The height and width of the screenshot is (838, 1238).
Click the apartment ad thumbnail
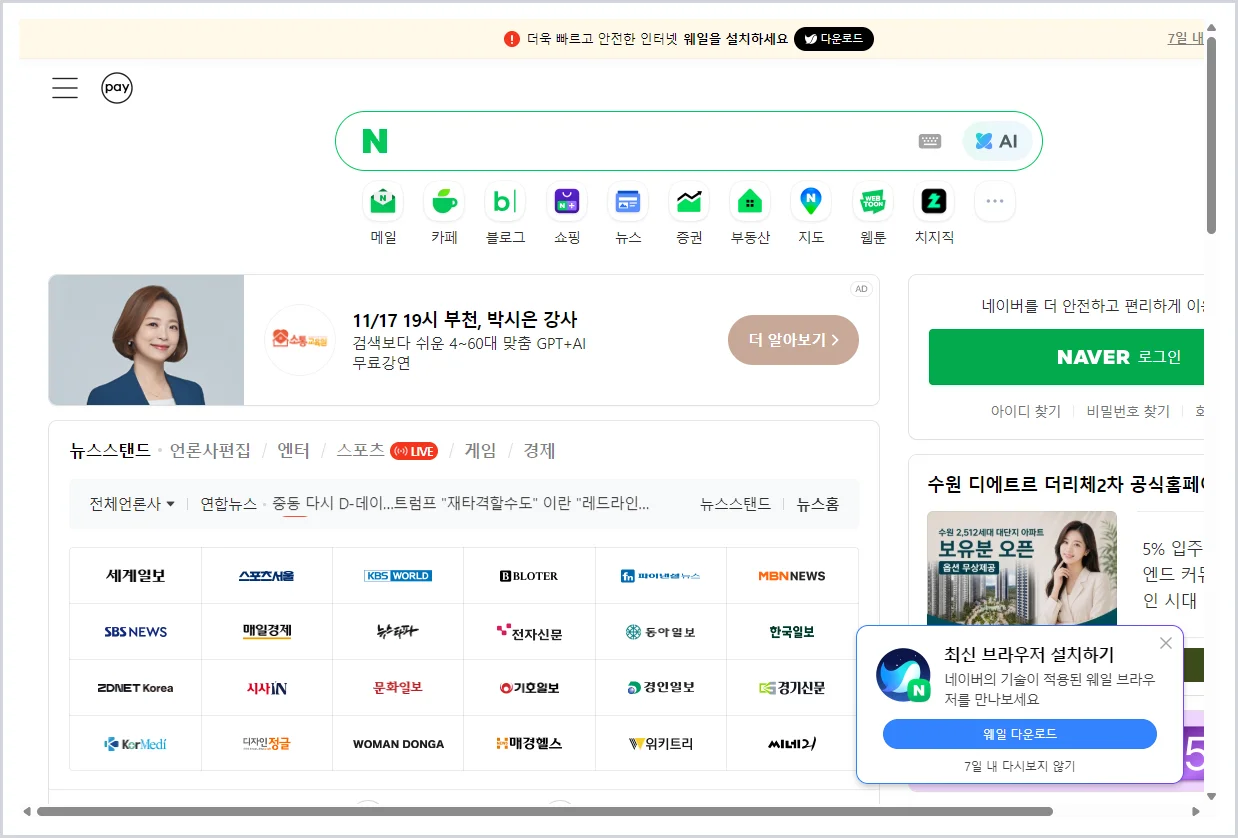pos(1022,568)
